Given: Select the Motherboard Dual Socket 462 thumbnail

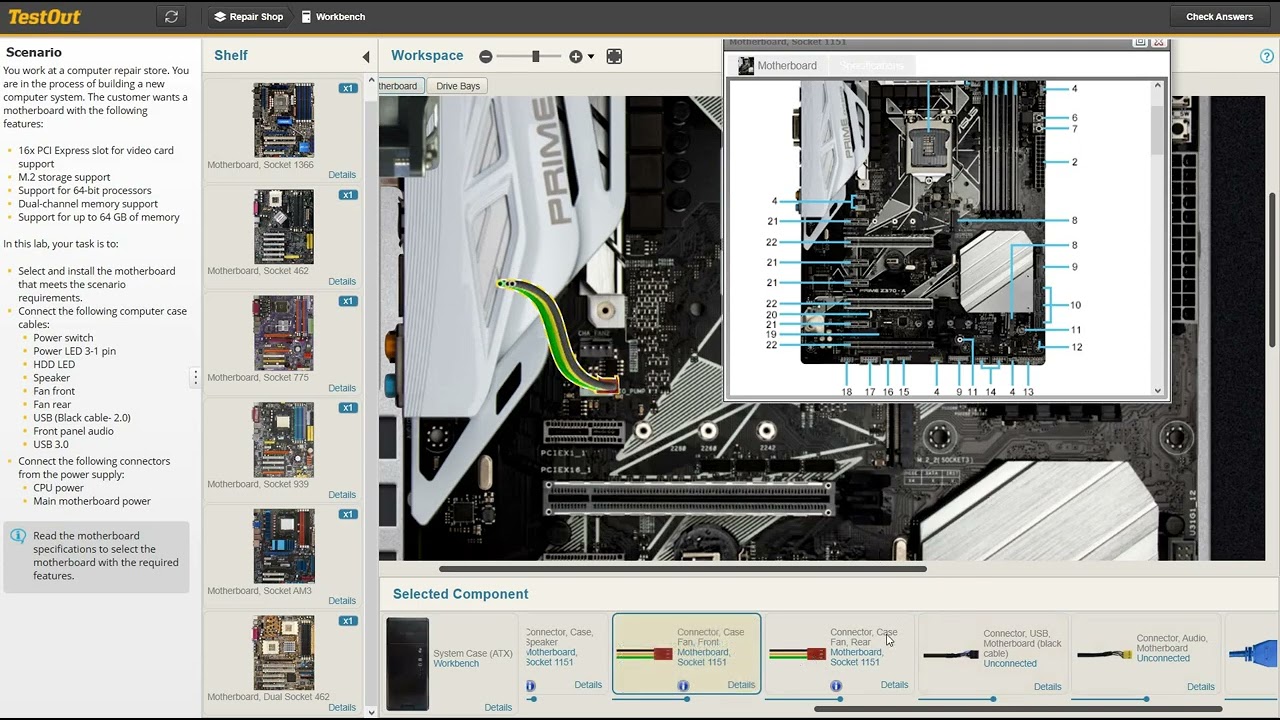Looking at the screenshot, I should point(283,653).
